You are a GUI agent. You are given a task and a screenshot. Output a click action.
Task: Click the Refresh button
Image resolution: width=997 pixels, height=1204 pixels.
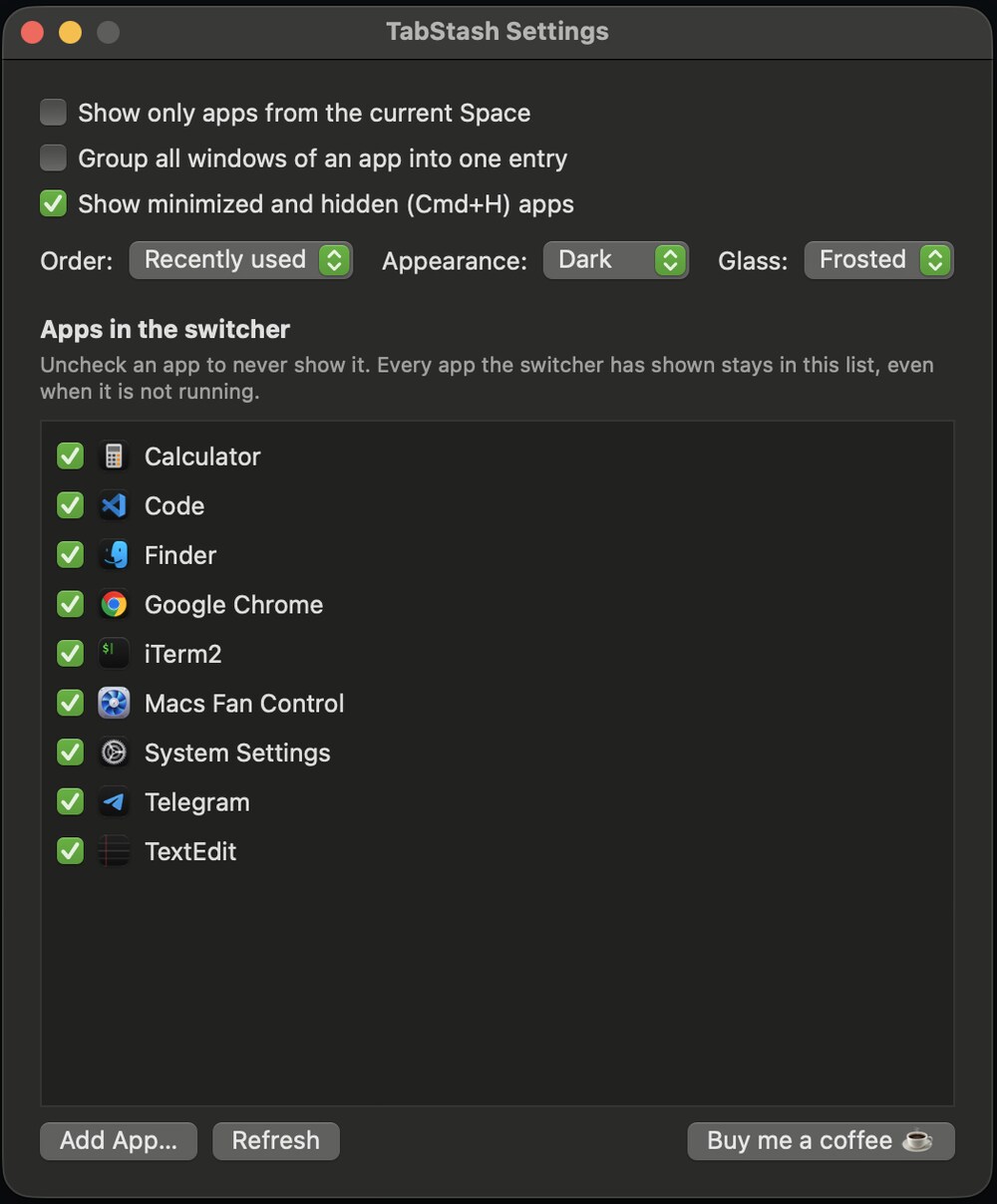(x=276, y=1141)
